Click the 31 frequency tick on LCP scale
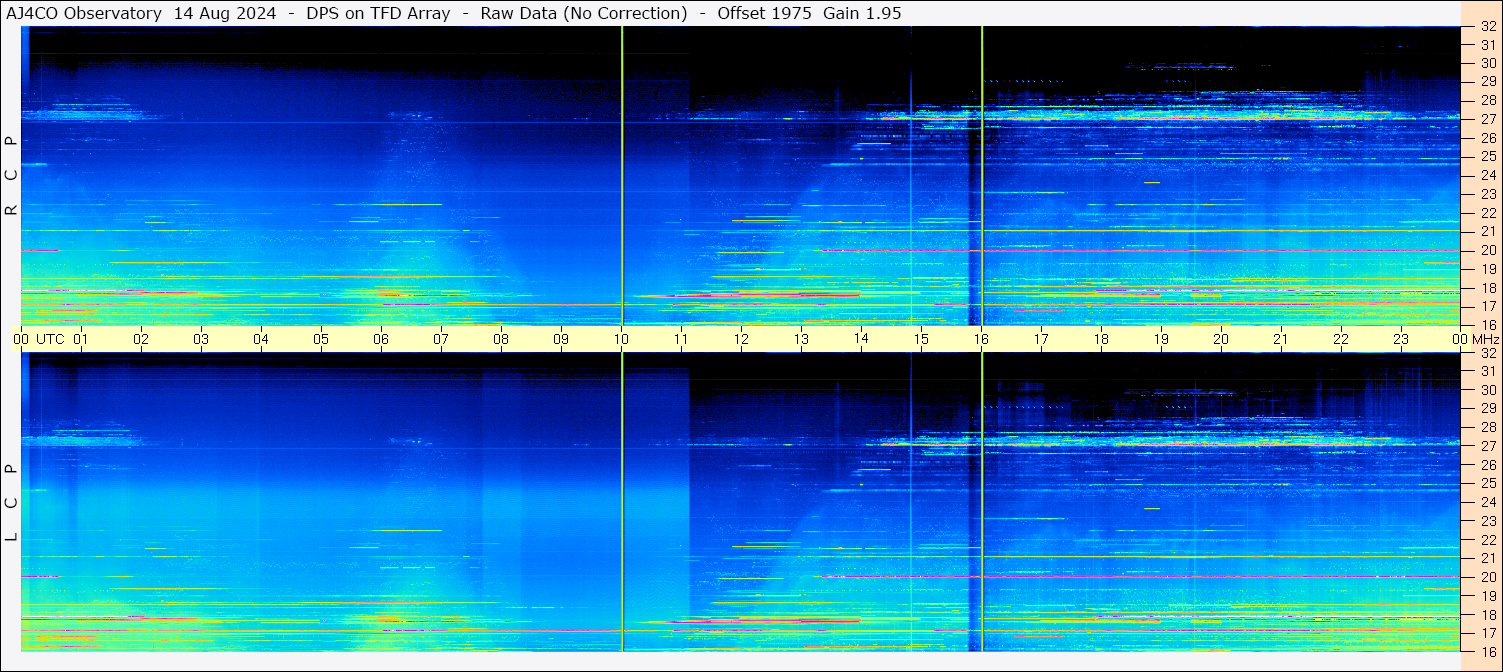The image size is (1503, 672). pyautogui.click(x=1488, y=371)
